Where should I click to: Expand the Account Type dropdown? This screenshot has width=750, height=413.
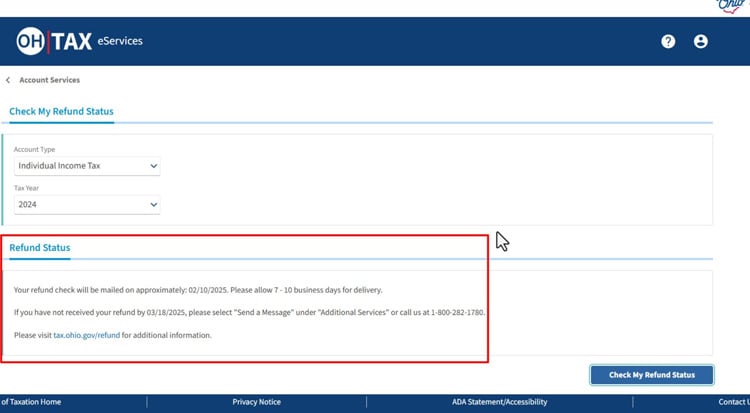point(87,165)
